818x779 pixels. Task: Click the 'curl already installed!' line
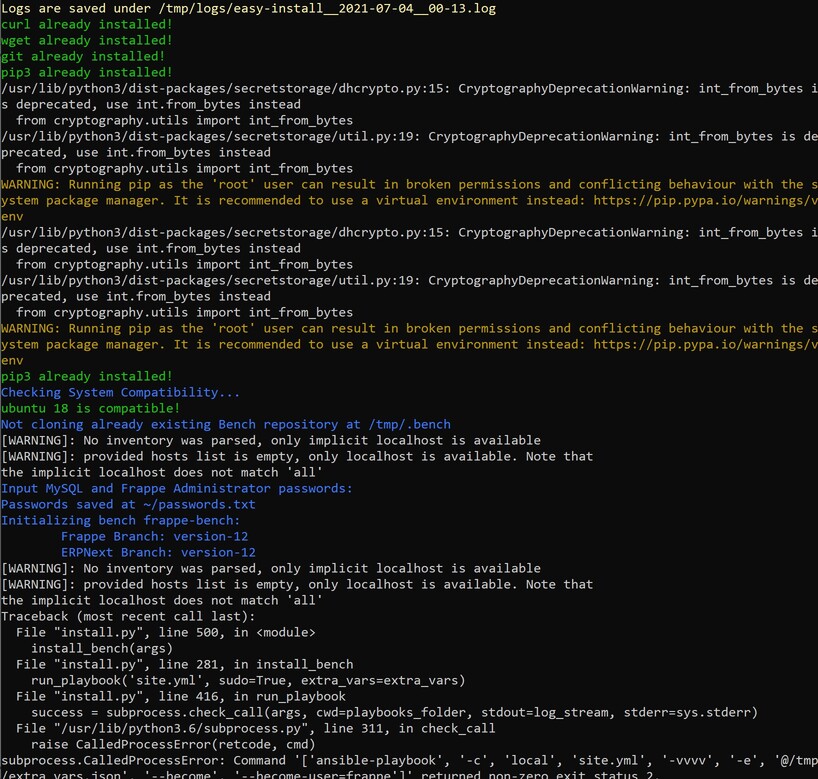coord(87,24)
